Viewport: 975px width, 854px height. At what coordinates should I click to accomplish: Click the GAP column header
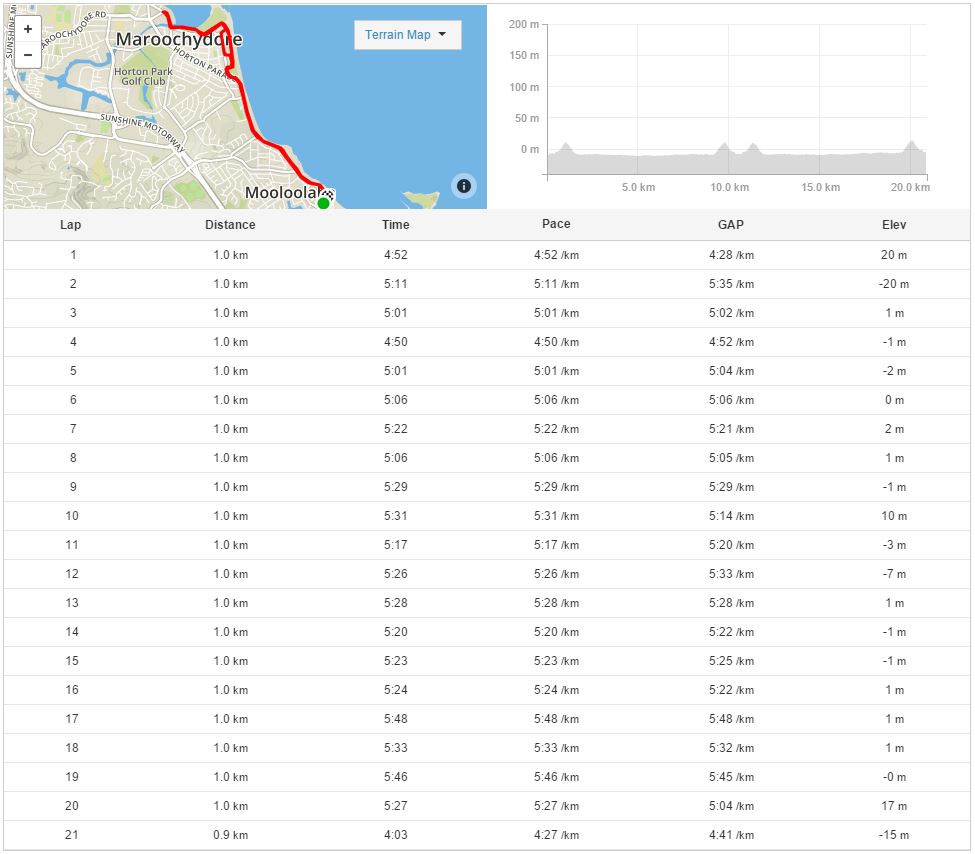(731, 225)
